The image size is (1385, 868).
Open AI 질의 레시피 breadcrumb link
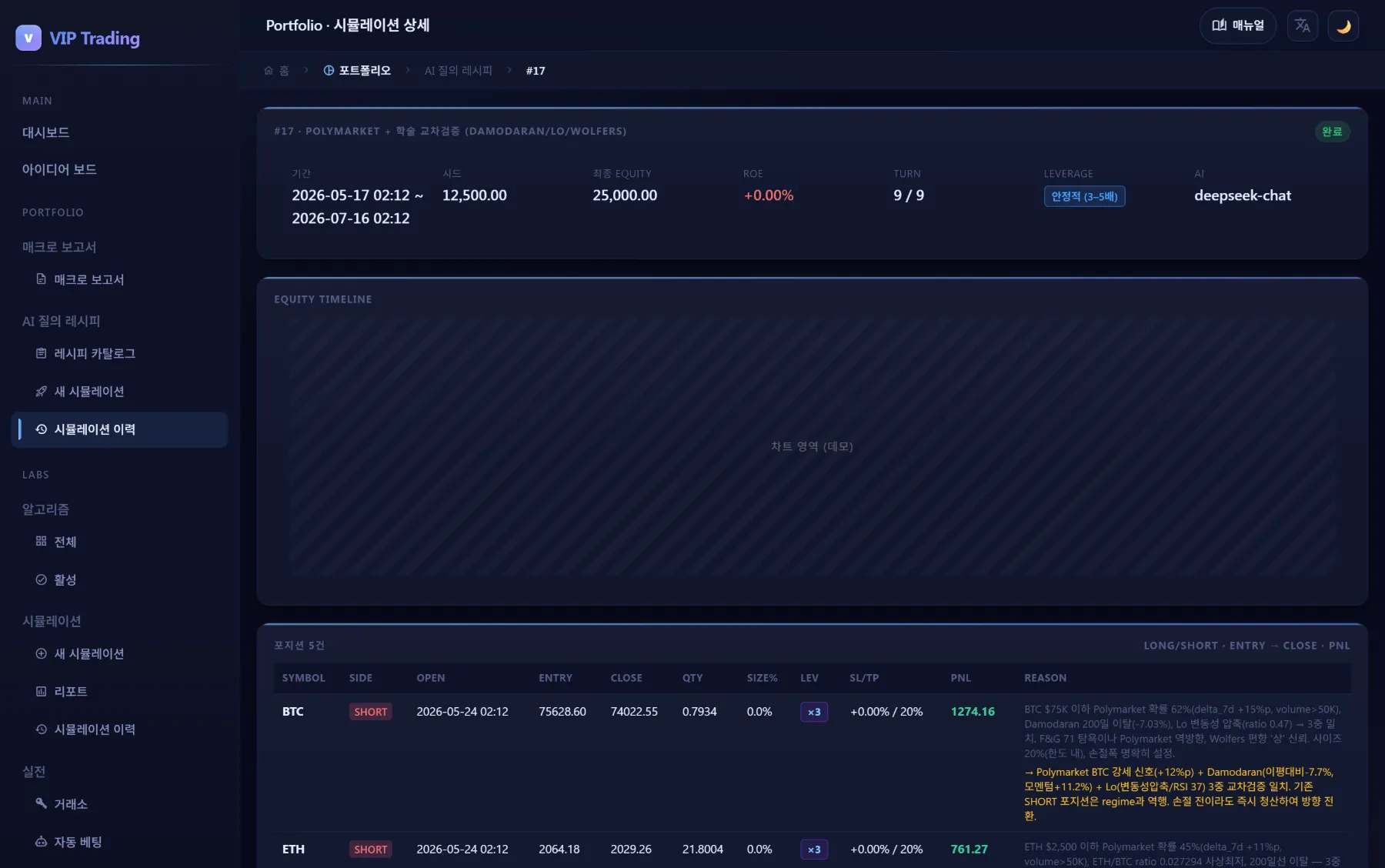(459, 70)
